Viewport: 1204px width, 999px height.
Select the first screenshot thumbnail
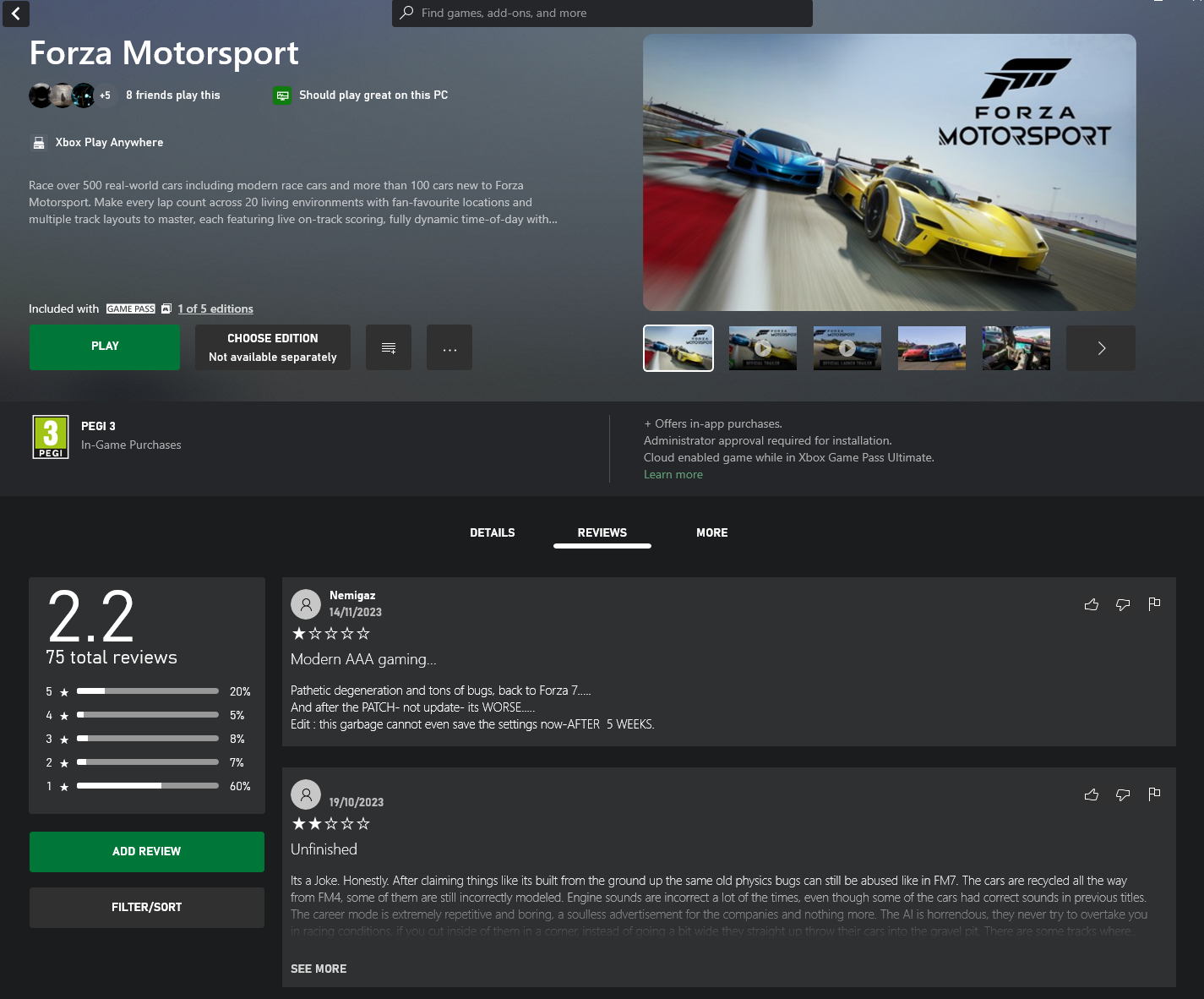point(678,348)
